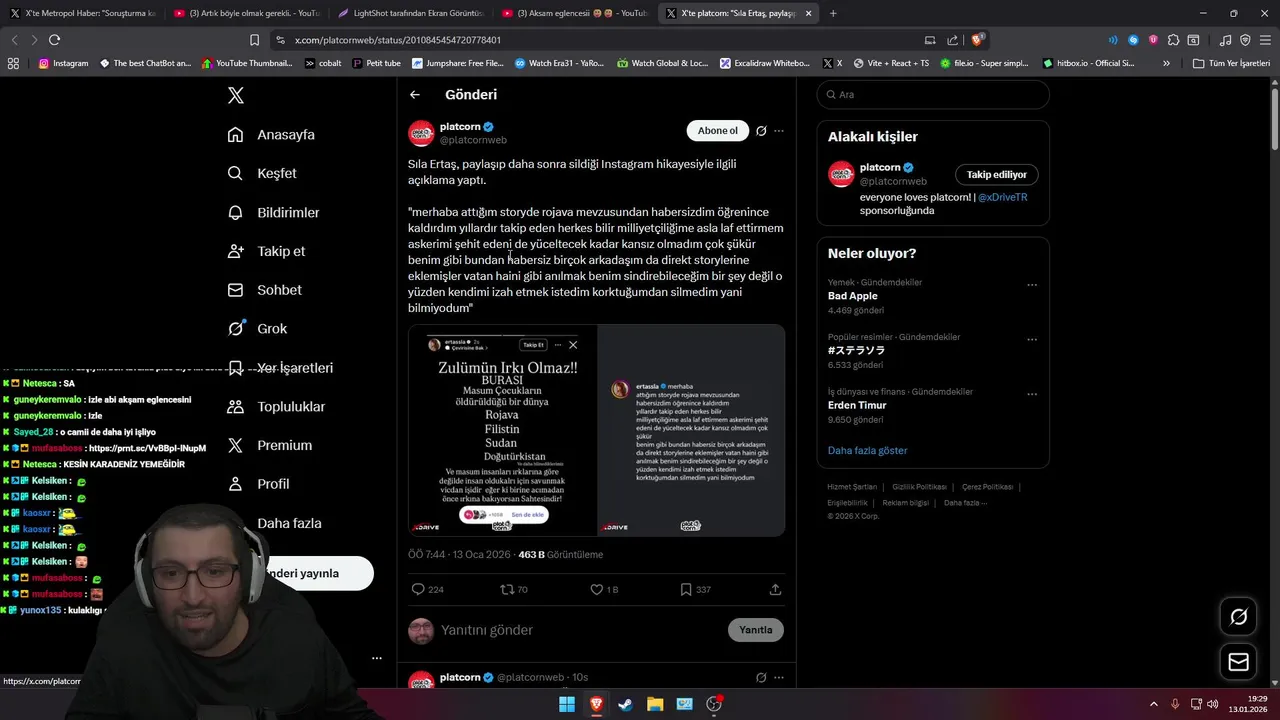Open Takip et in the sidebar
Screen dimensions: 1280x720
tap(266, 251)
